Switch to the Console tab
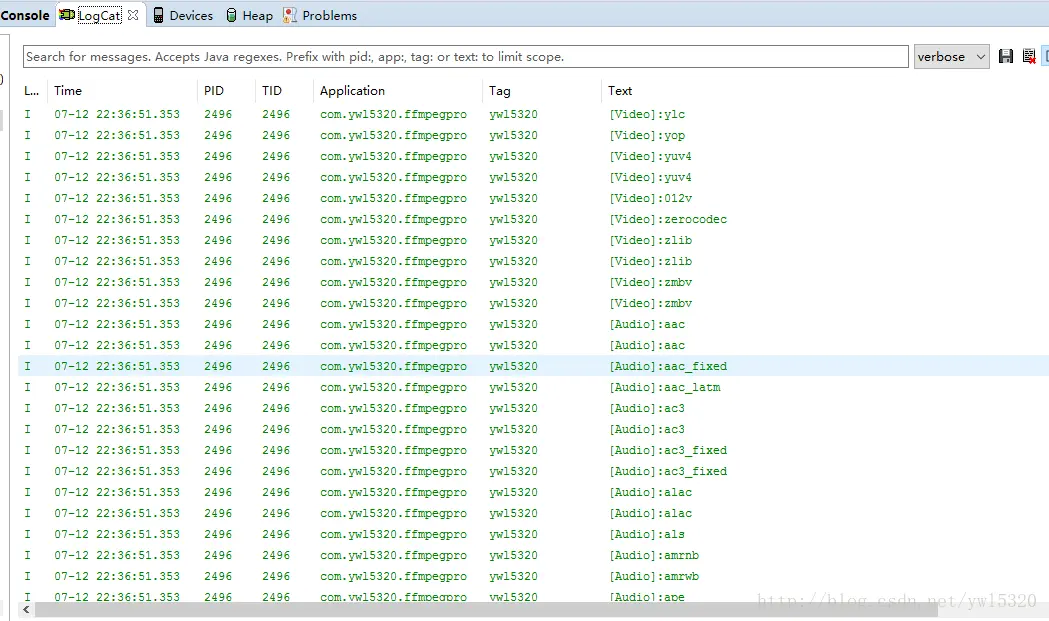Image resolution: width=1049 pixels, height=621 pixels. point(25,15)
